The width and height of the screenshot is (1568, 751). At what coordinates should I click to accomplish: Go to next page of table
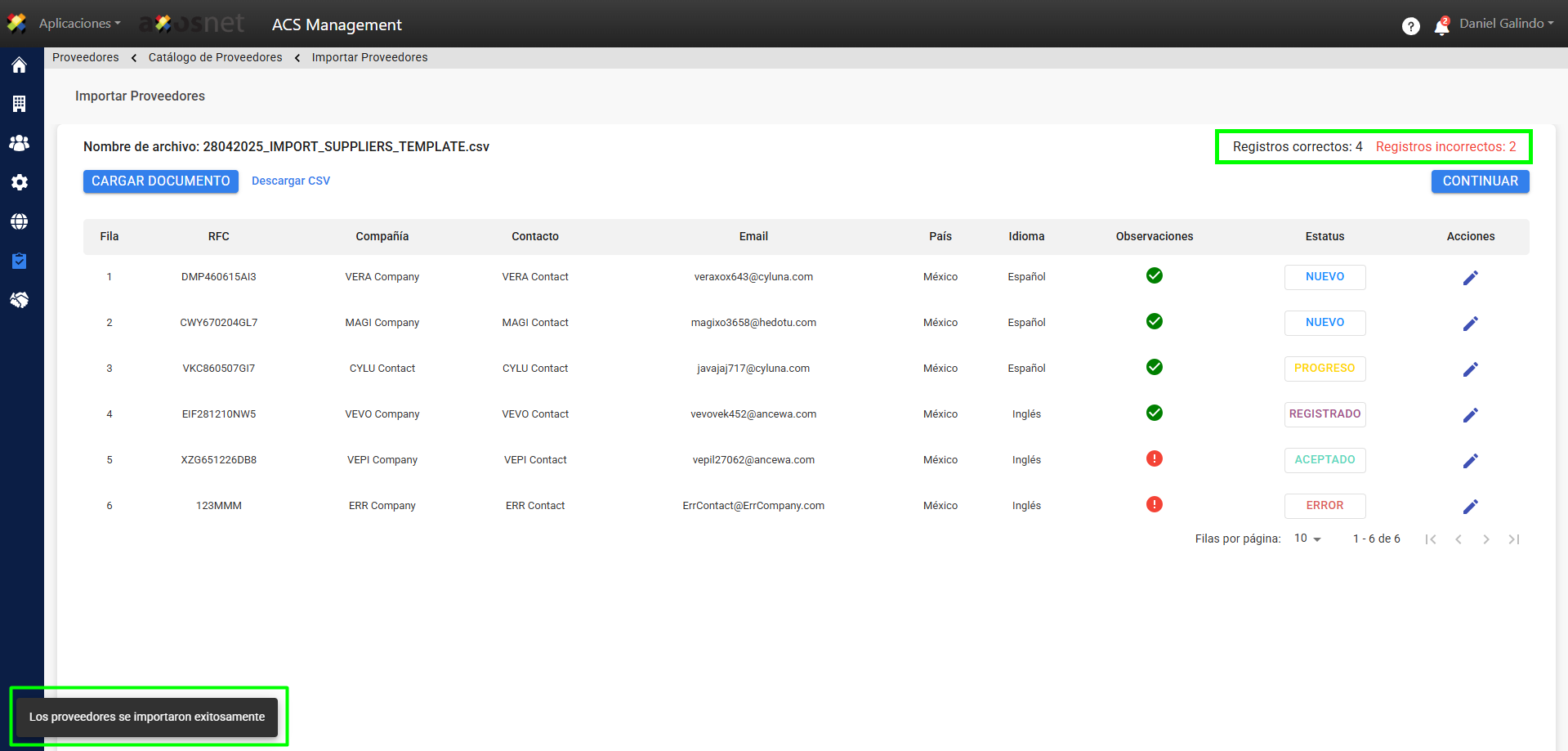[x=1486, y=539]
